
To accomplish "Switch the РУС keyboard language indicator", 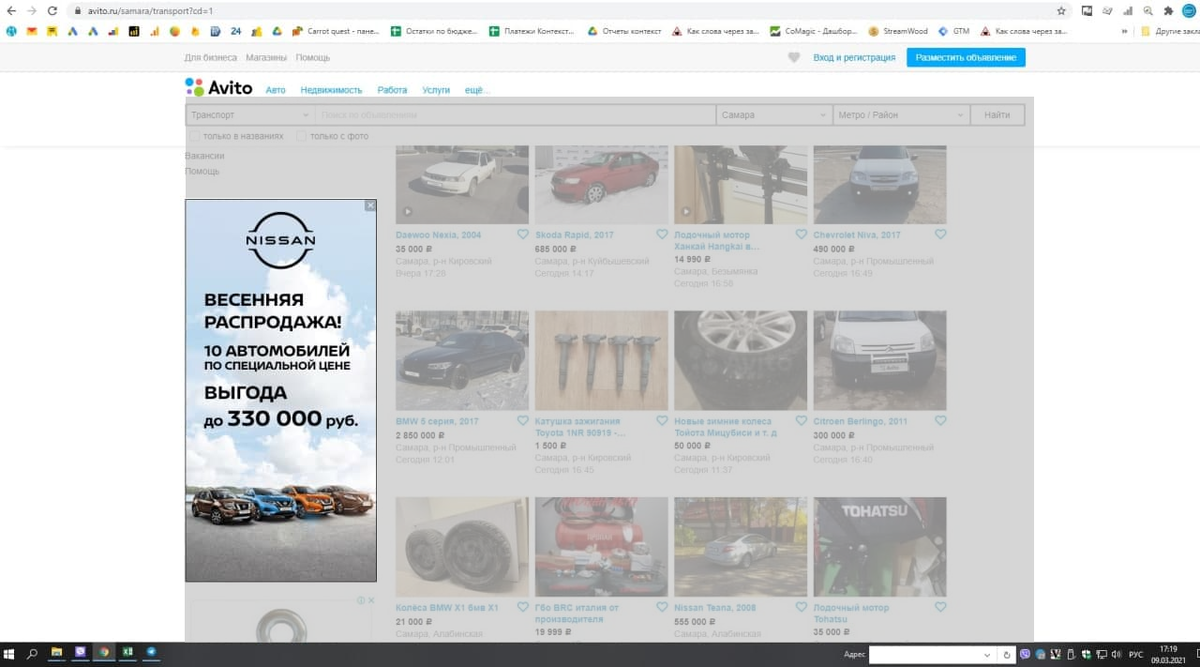I will (x=1135, y=654).
